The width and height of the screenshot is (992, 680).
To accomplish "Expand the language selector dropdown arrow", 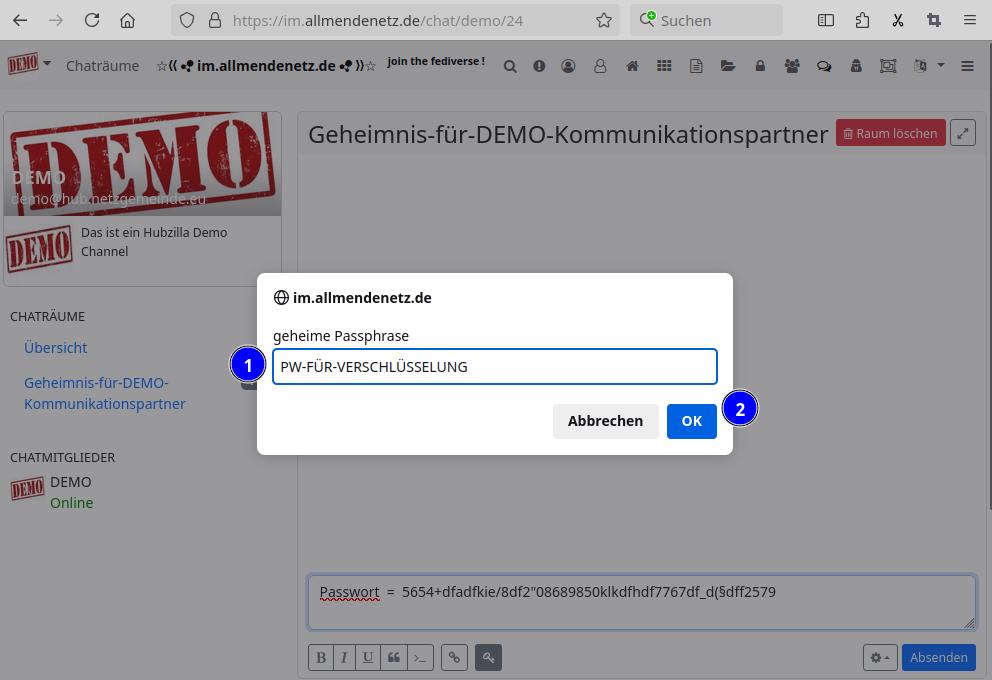I will tap(940, 66).
